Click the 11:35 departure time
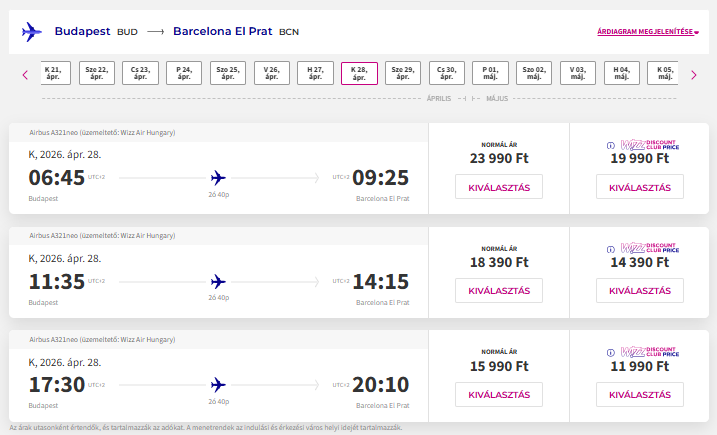 pos(56,281)
